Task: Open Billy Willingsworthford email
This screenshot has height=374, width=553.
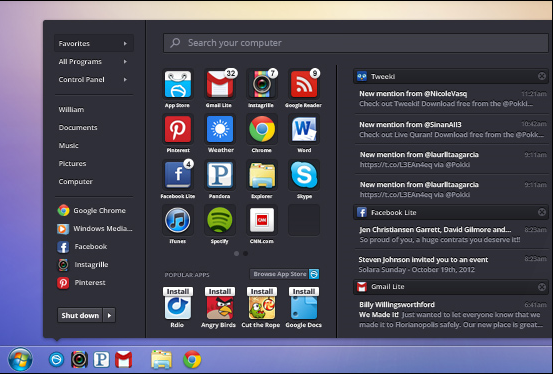Action: [x=452, y=314]
